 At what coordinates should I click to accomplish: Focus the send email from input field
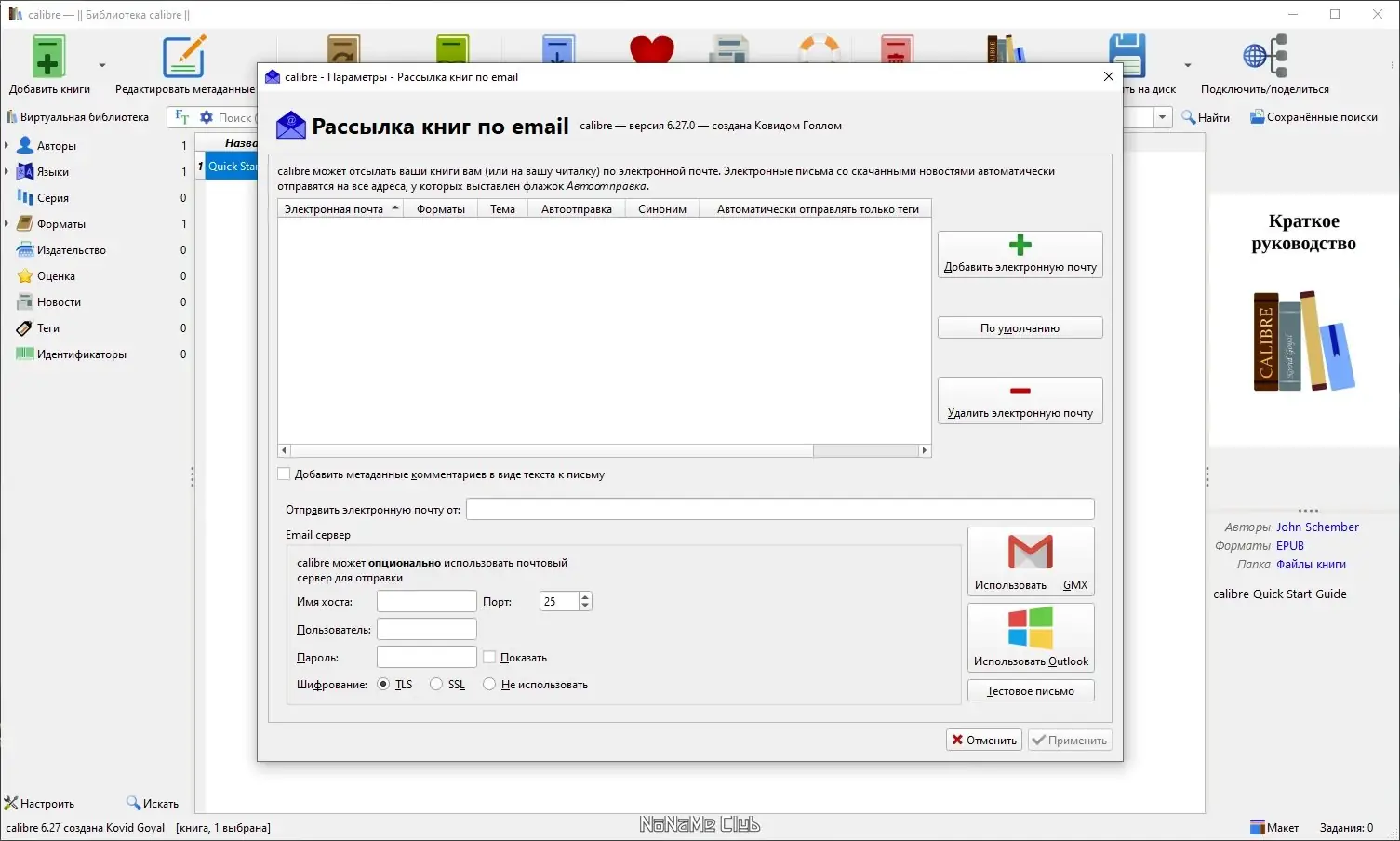[x=780, y=509]
